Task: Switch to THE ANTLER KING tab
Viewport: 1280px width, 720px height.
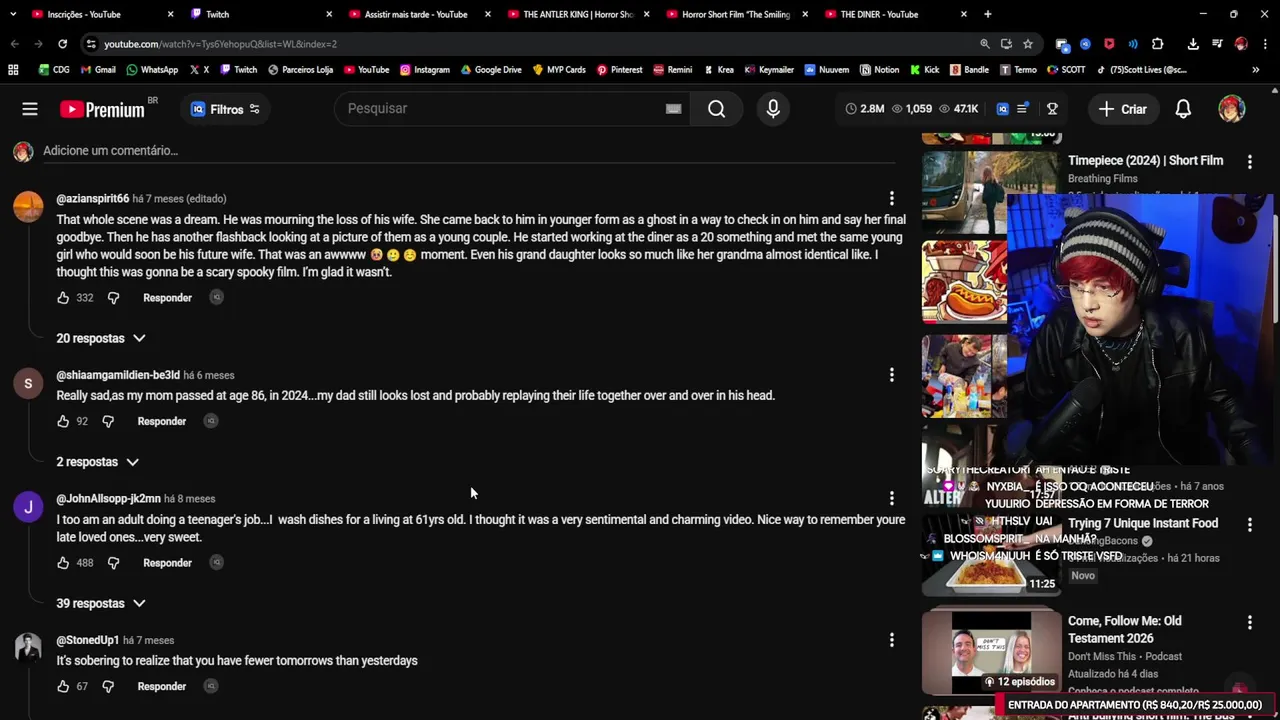Action: tap(578, 14)
